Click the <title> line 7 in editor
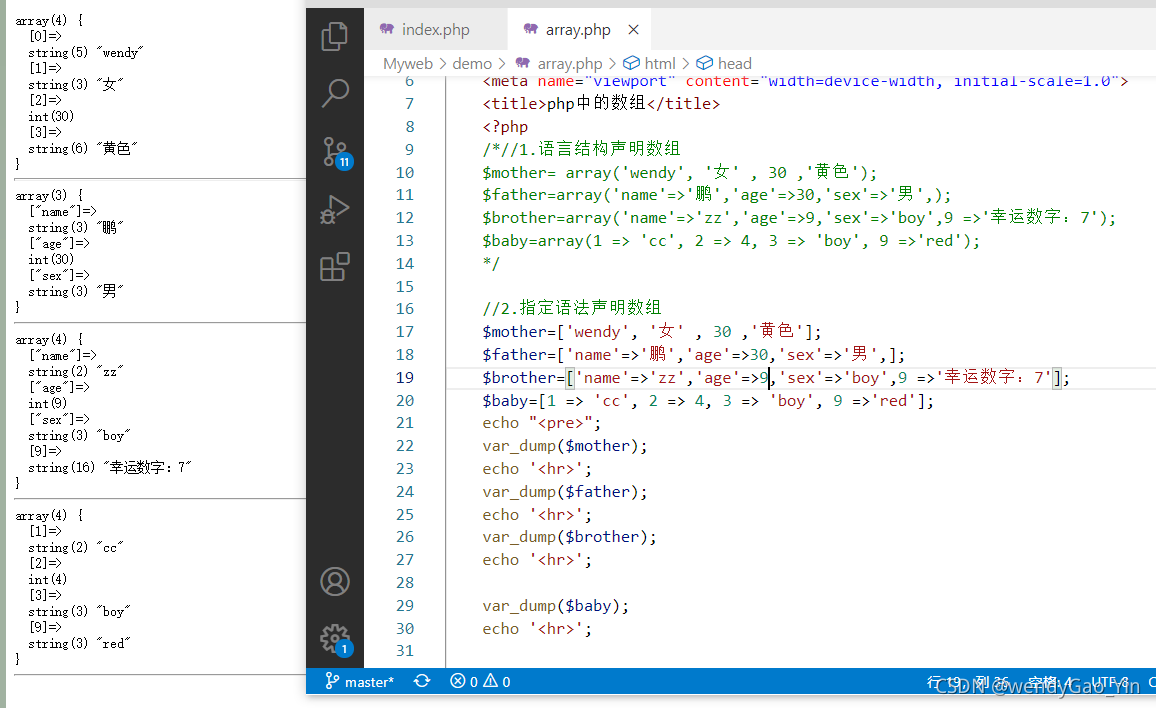 tap(601, 103)
